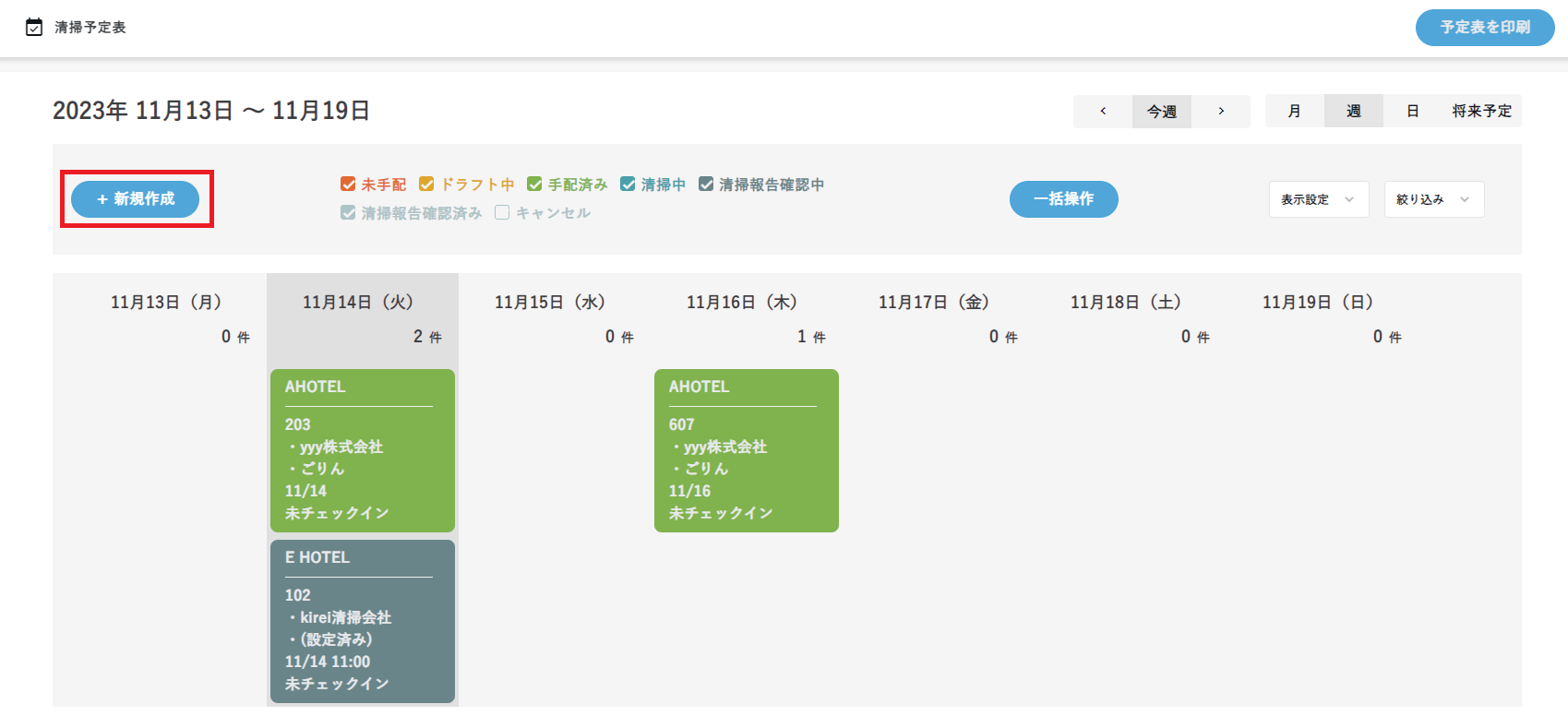The image size is (1568, 728).
Task: Click the 新規作成 create button
Action: [x=136, y=199]
